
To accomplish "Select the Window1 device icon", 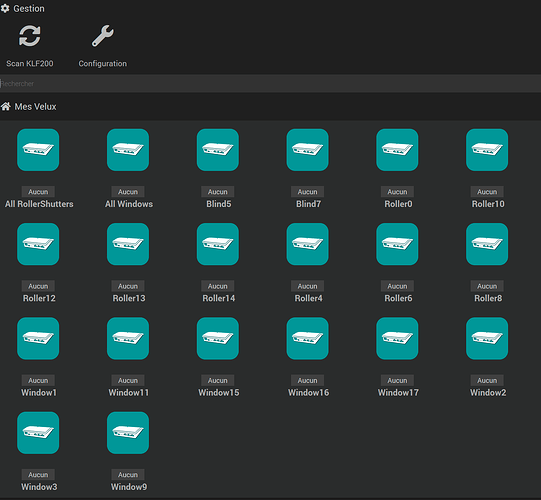I will click(38, 338).
